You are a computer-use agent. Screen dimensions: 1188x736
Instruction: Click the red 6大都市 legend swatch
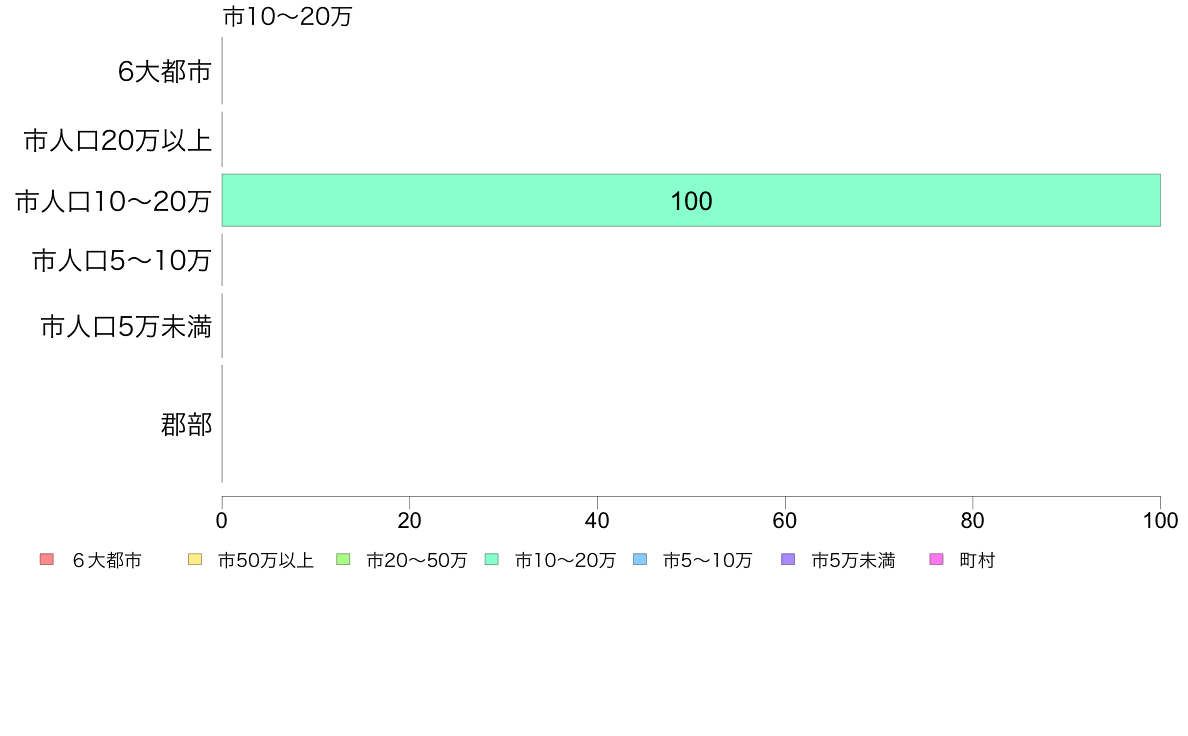[47, 559]
